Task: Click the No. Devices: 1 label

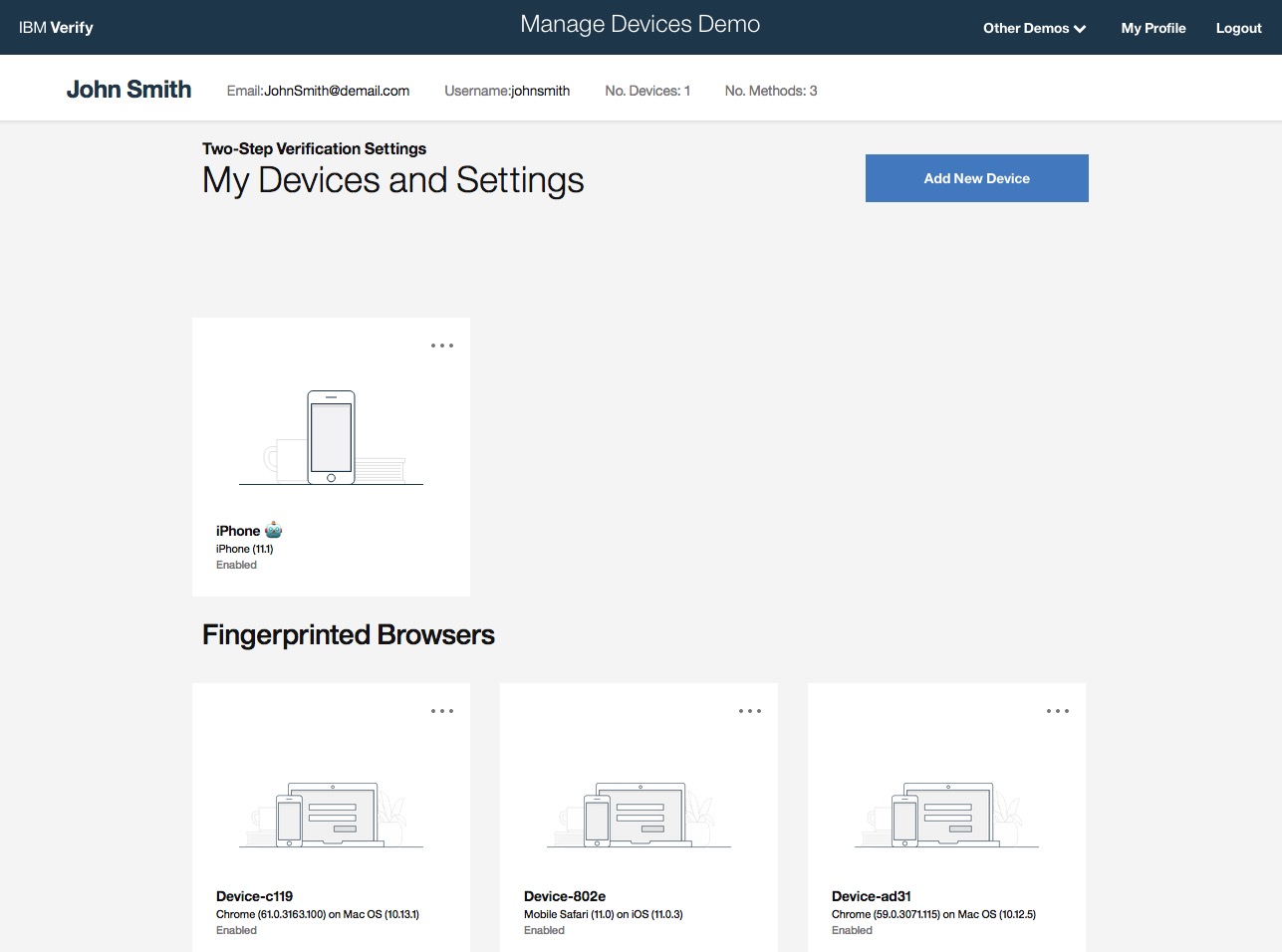Action: coord(647,91)
